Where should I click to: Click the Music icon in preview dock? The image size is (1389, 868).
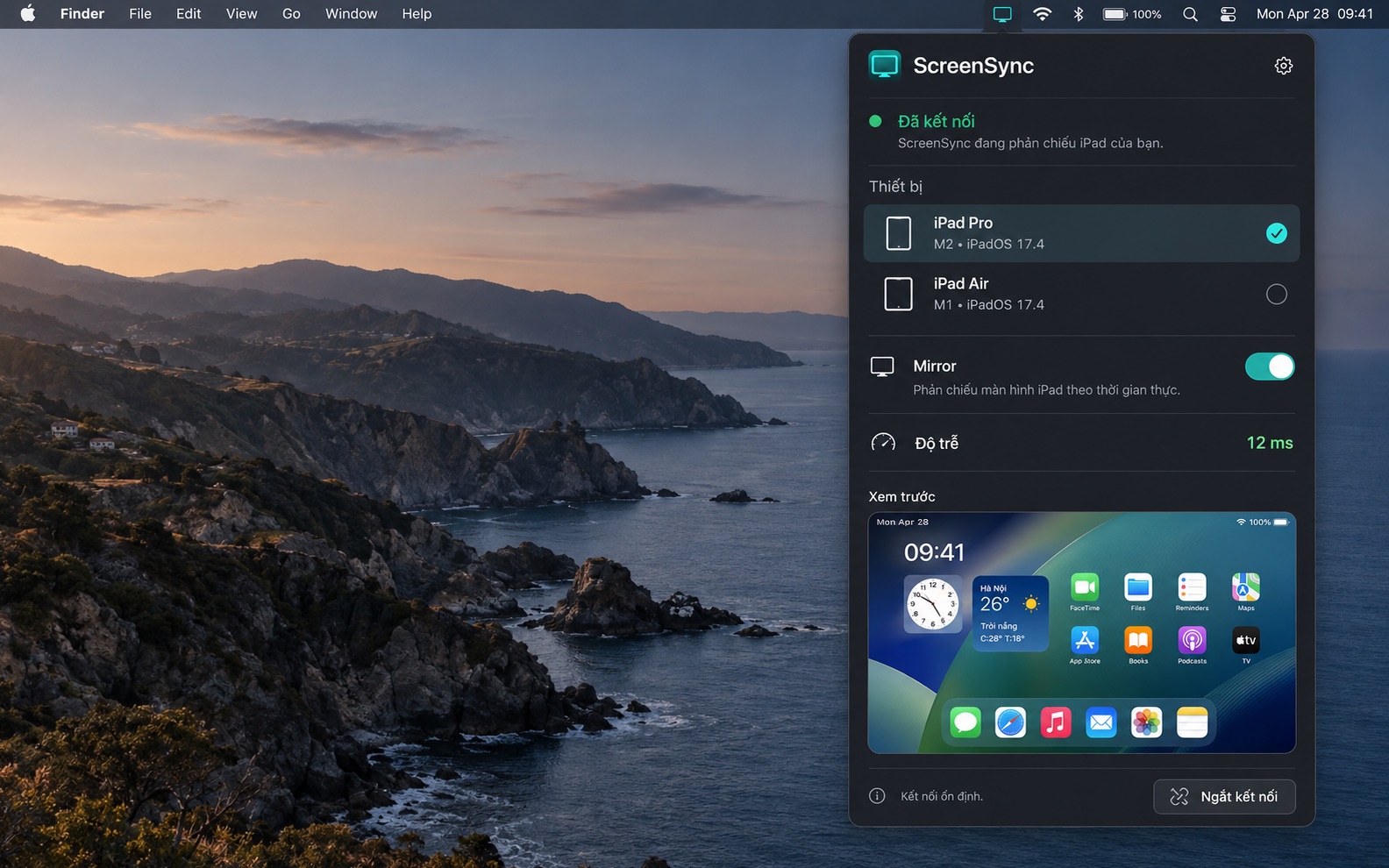point(1056,722)
